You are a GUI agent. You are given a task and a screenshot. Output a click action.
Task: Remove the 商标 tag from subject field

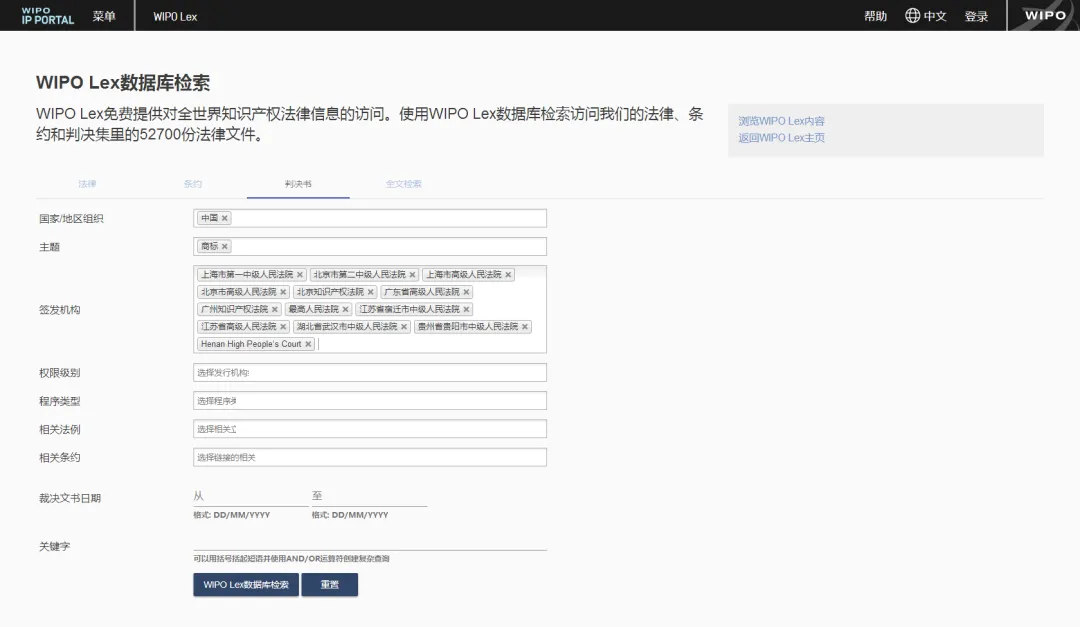(x=225, y=247)
